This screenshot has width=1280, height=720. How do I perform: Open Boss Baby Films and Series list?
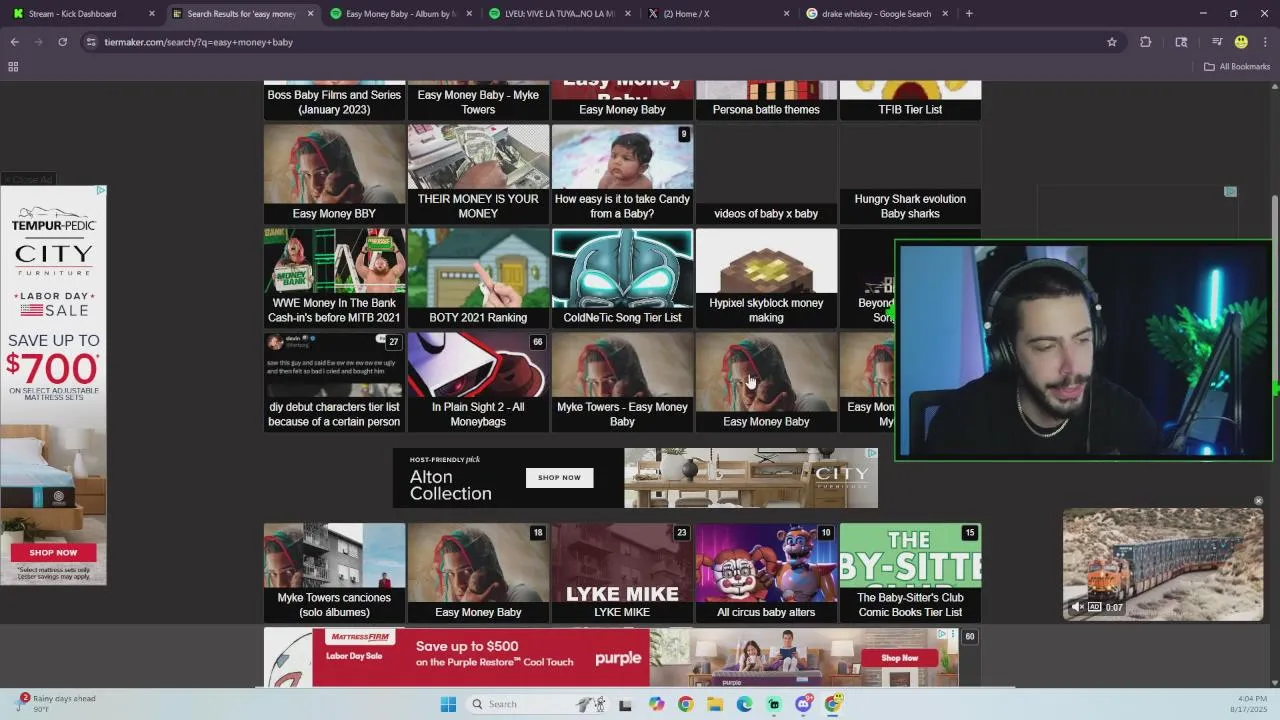334,100
